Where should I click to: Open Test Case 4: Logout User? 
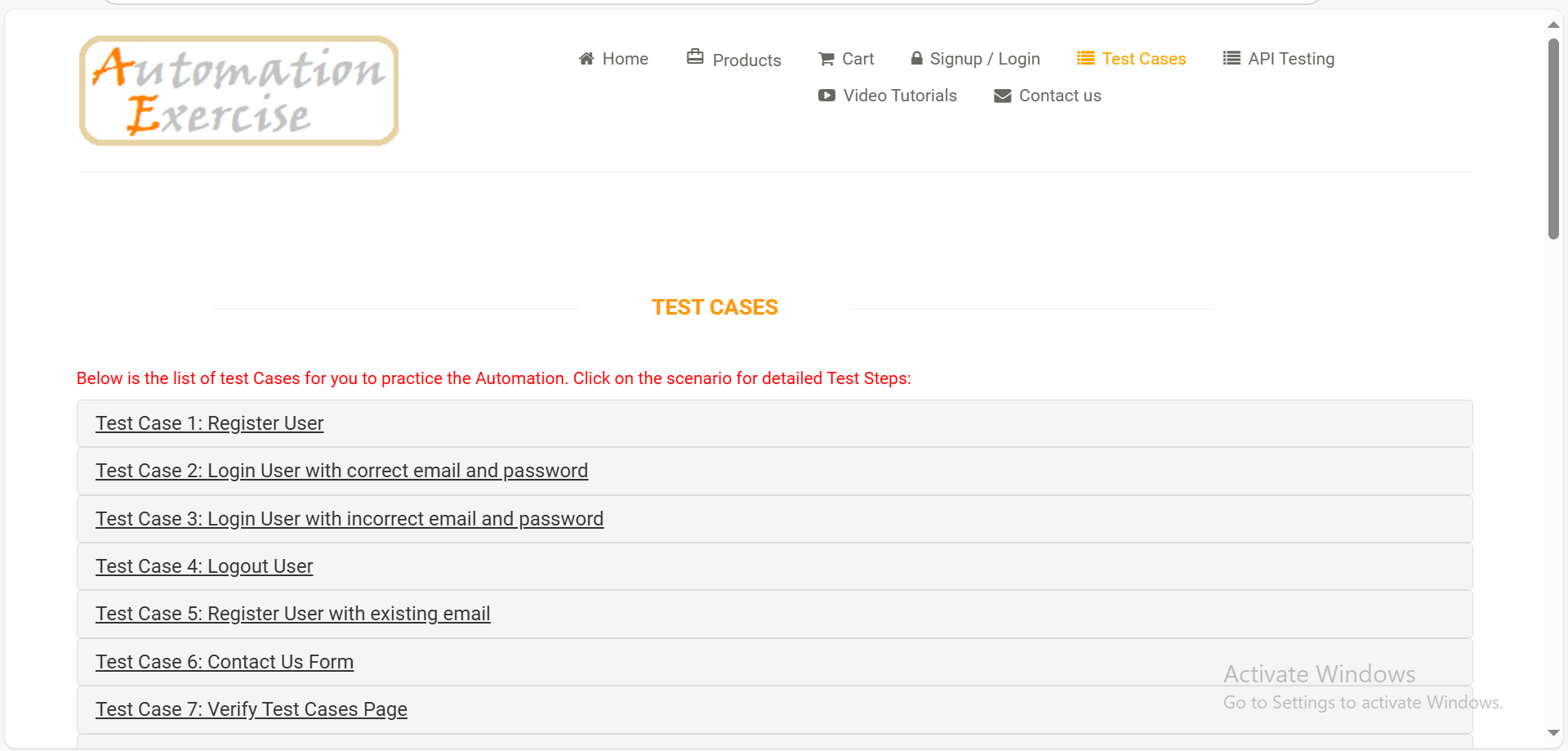pyautogui.click(x=204, y=566)
